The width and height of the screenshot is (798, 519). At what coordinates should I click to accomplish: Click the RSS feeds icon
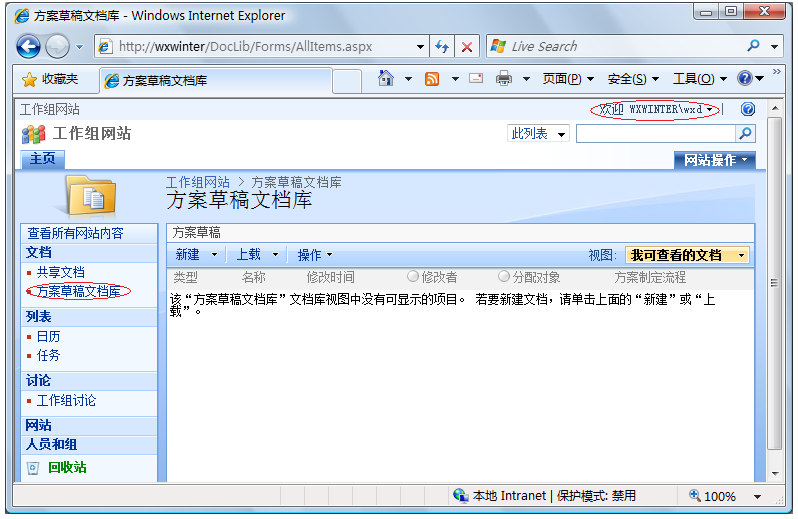click(432, 79)
